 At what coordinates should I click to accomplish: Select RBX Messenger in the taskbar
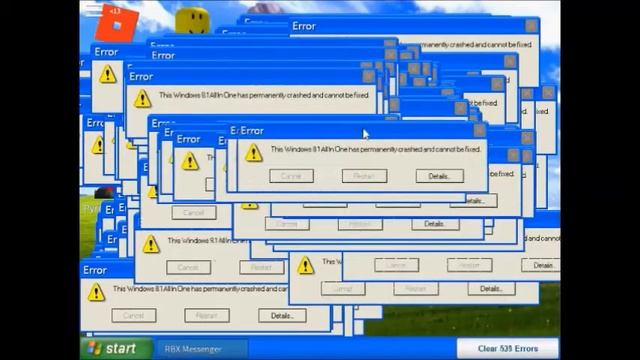(202, 349)
